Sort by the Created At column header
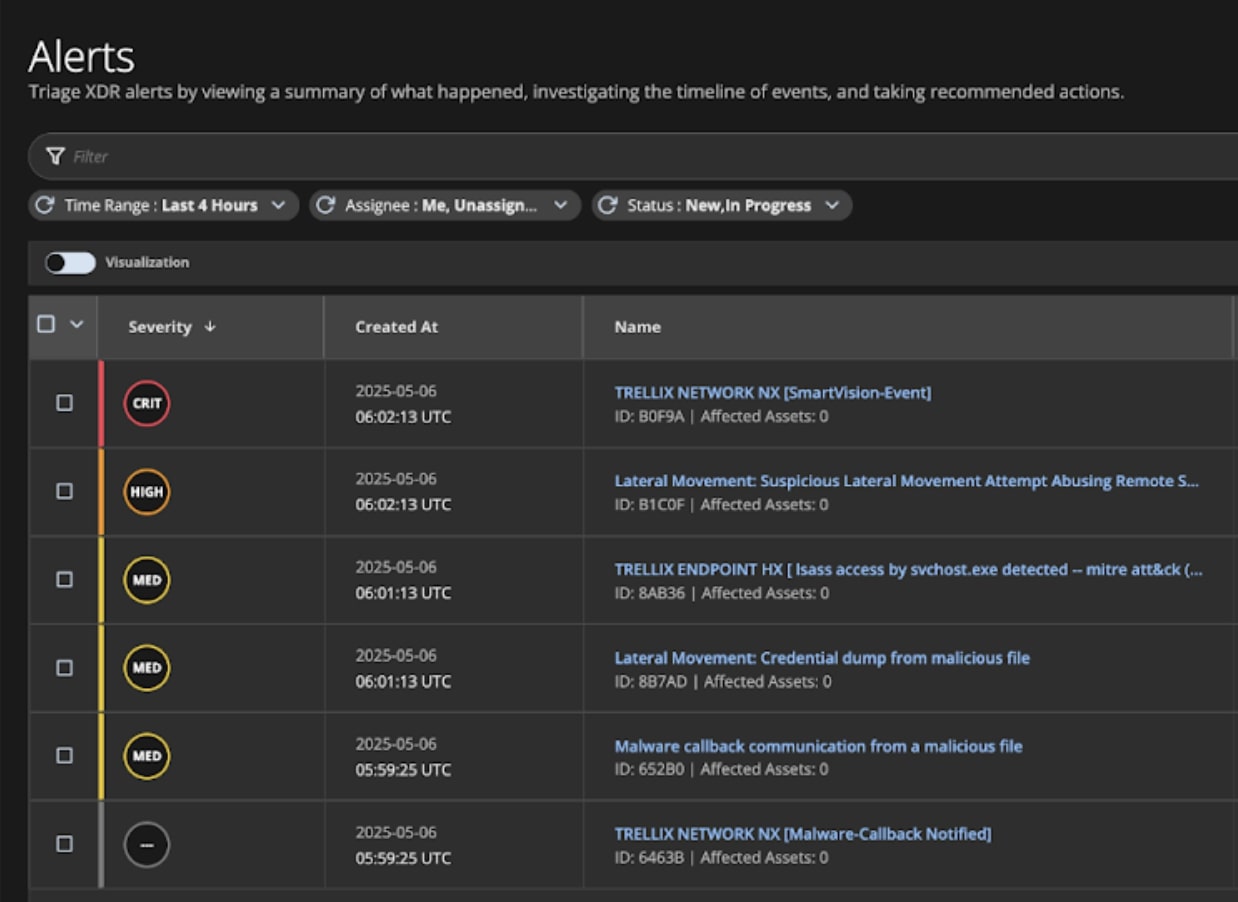1238x902 pixels. click(x=397, y=327)
